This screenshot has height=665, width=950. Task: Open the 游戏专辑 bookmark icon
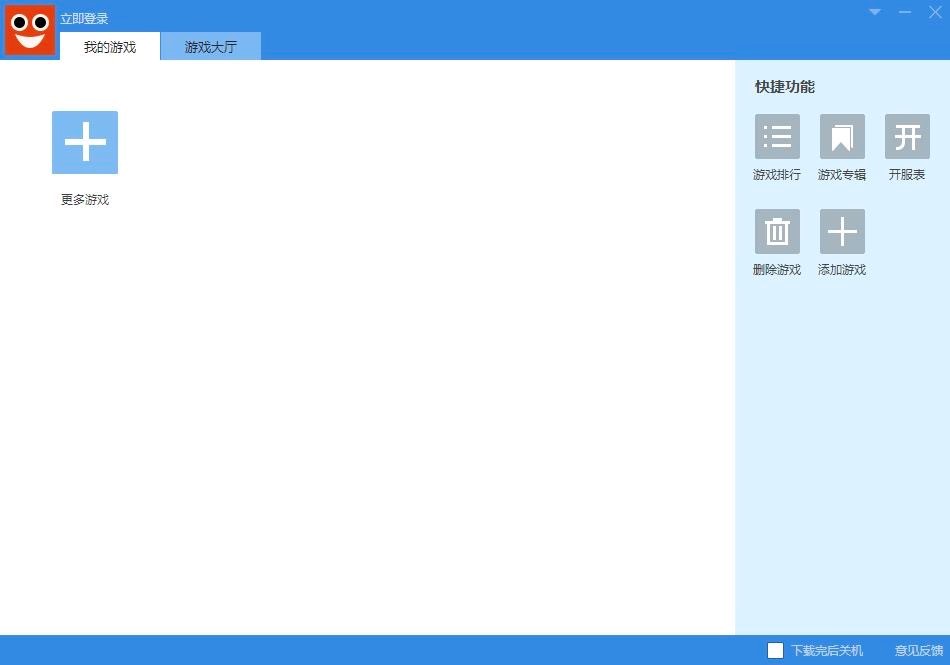click(x=842, y=136)
